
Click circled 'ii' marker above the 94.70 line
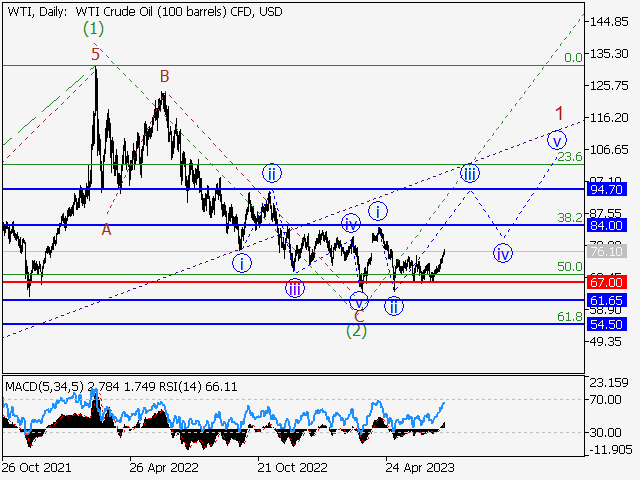[272, 173]
